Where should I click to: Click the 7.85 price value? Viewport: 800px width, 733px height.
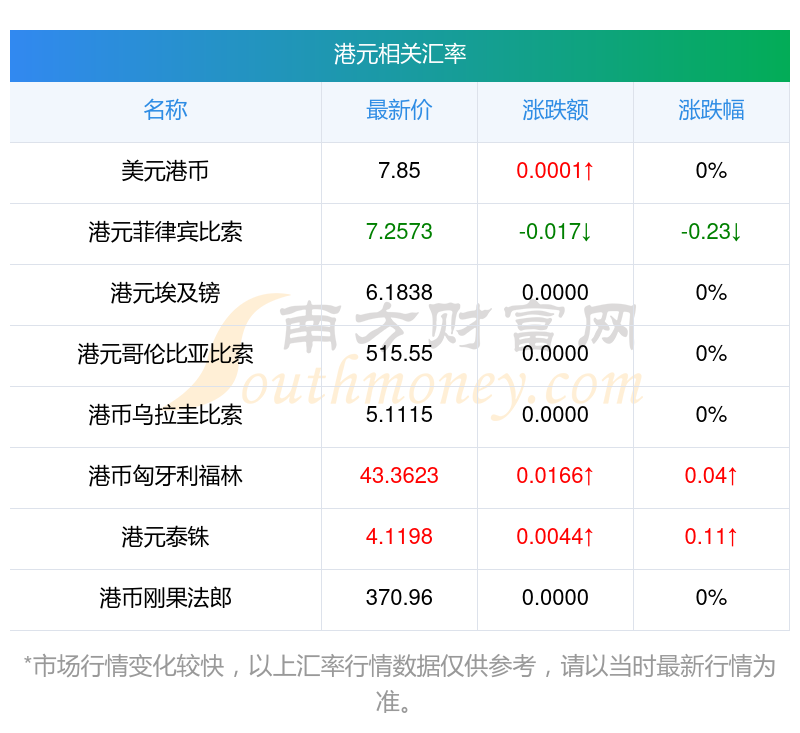point(399,171)
